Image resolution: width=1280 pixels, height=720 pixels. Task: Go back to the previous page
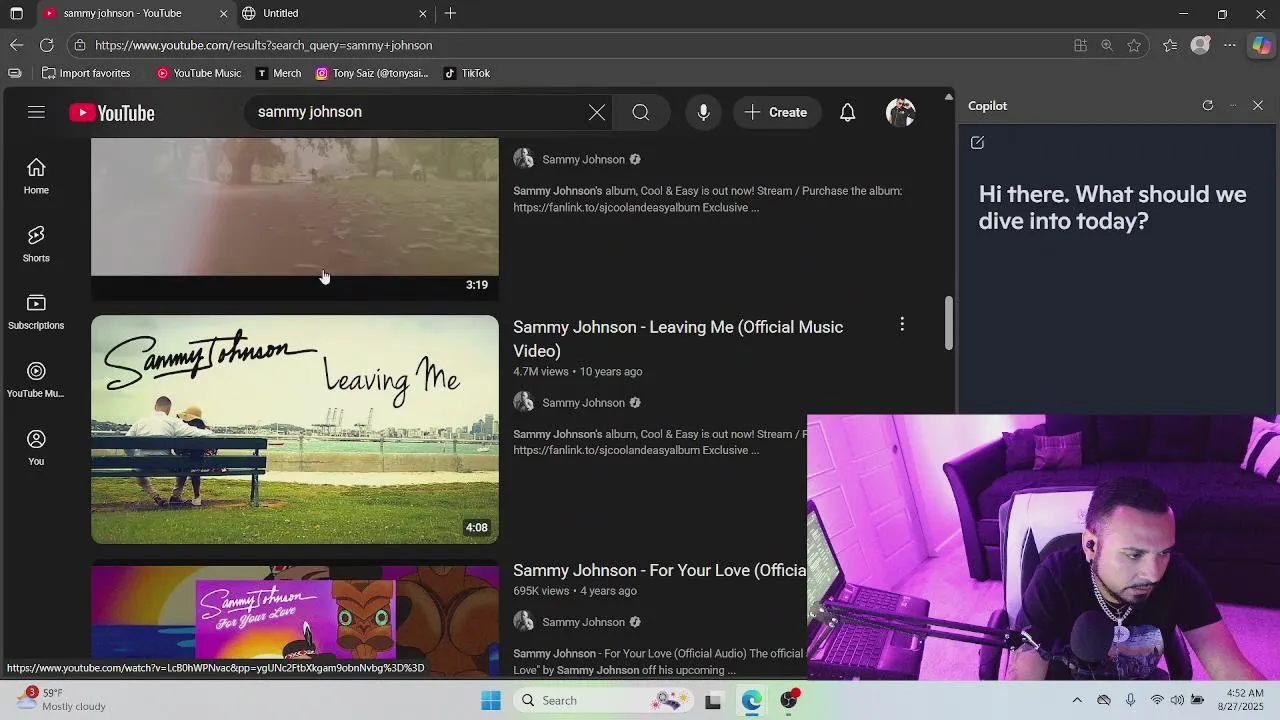coord(16,45)
